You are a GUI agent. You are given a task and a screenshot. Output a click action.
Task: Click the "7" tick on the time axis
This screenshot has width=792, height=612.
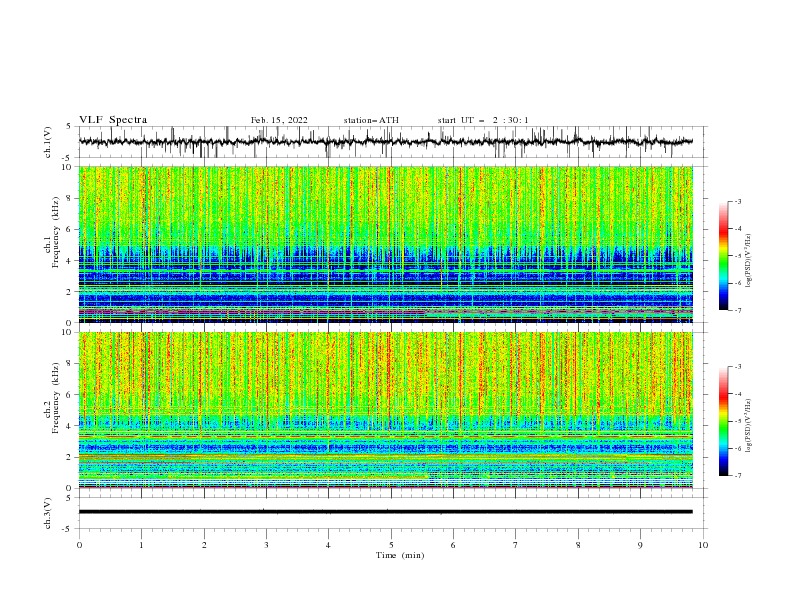click(516, 545)
